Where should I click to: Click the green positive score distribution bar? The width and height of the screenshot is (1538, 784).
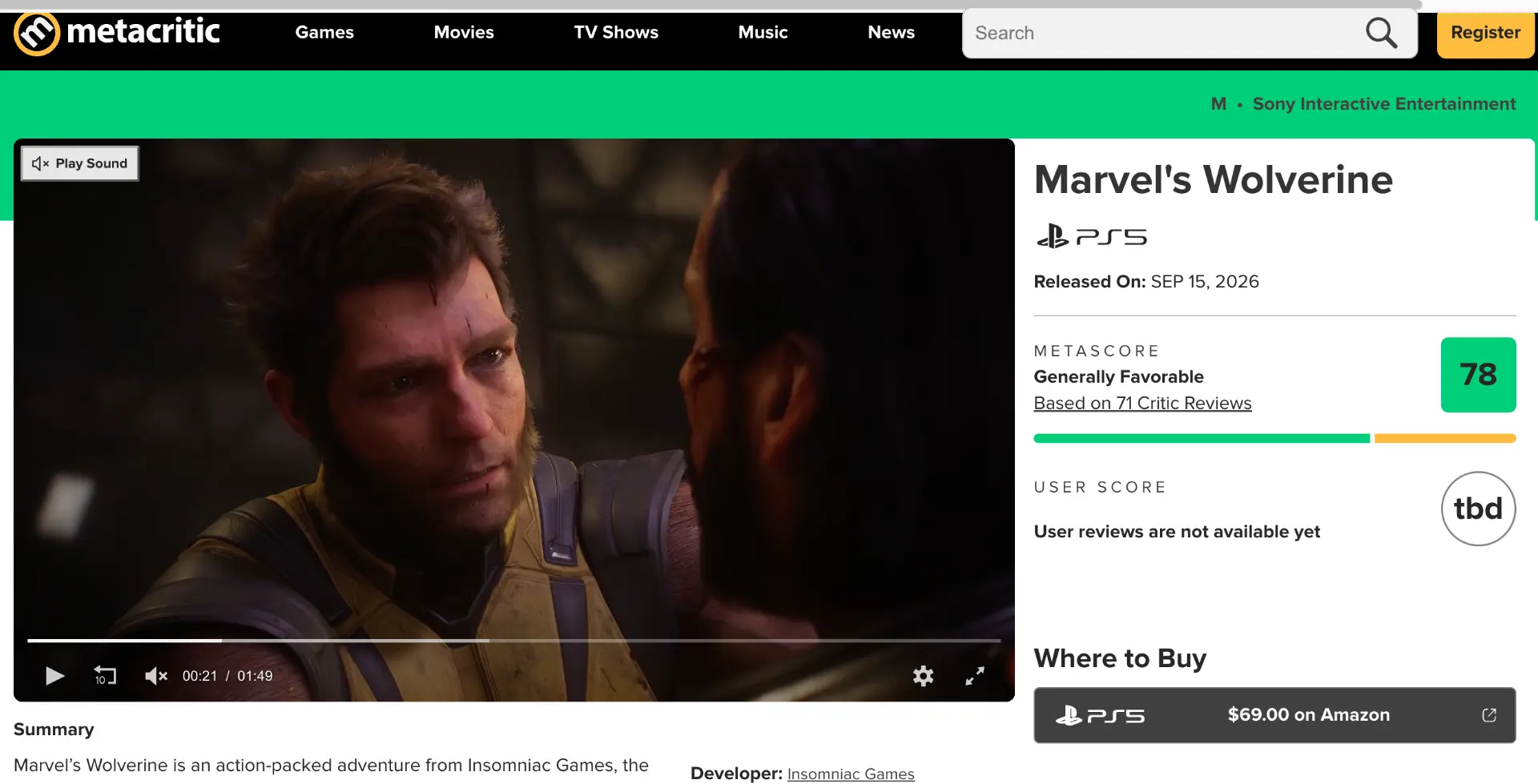(x=1202, y=439)
